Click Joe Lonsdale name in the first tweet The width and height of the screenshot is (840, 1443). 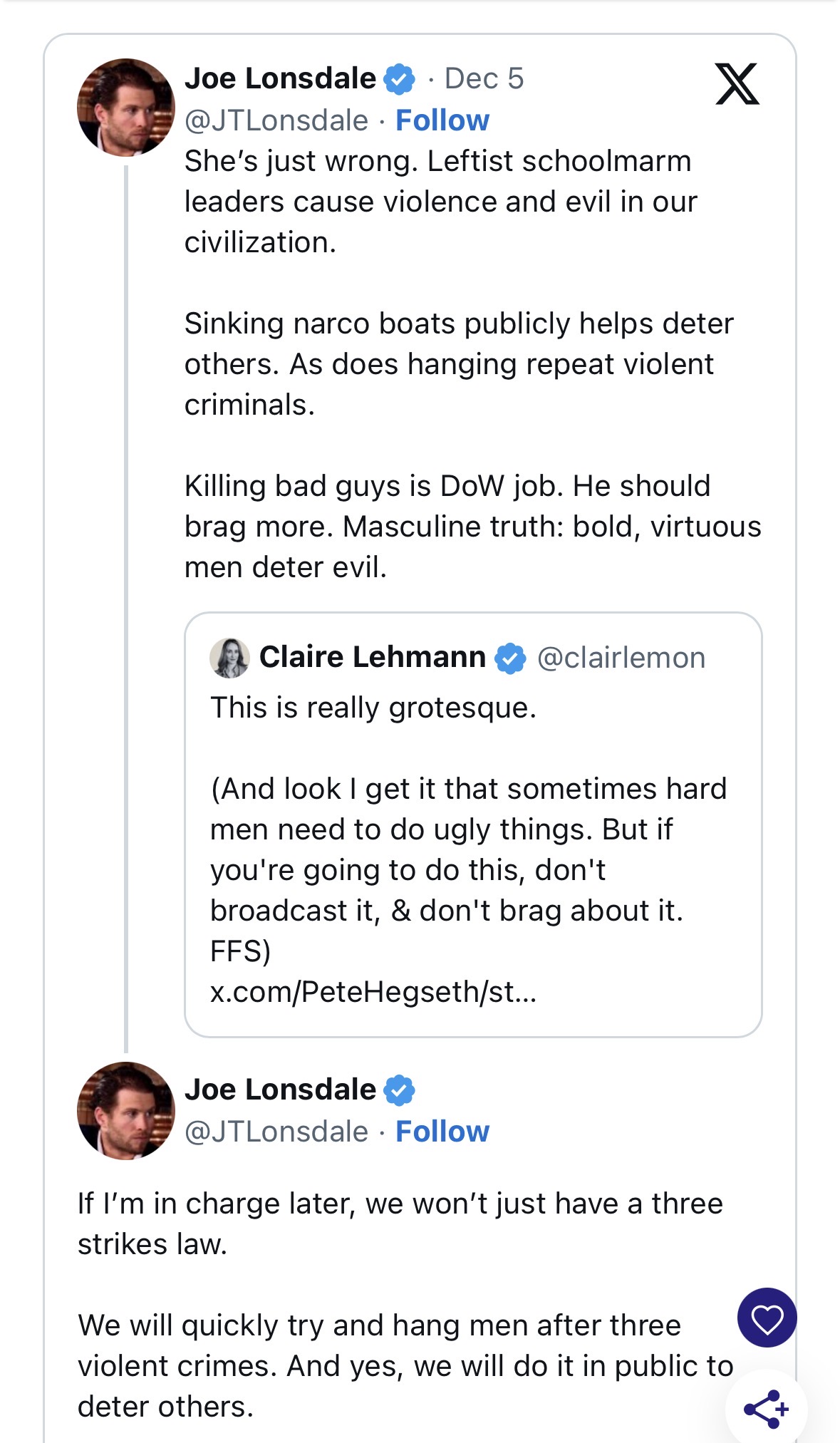point(280,78)
